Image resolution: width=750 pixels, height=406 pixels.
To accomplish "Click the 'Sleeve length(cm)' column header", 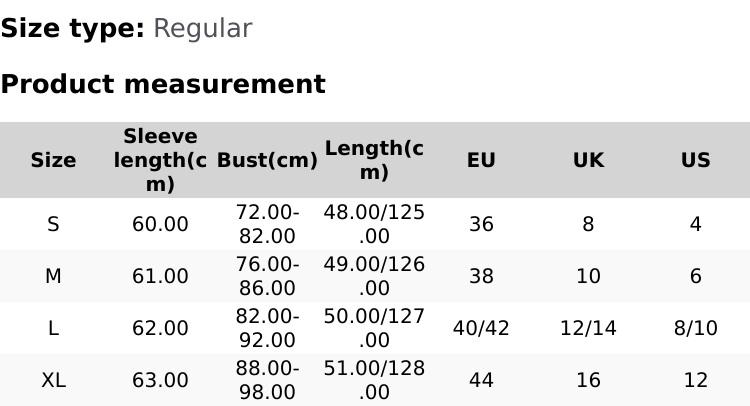I will 160,160.
